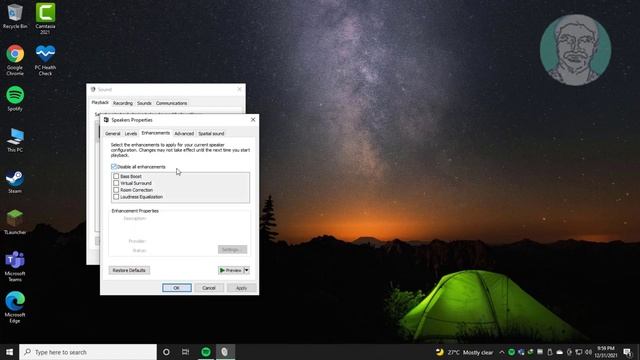Switch to Spotify in taskbar
640x360 pixels.
point(206,352)
